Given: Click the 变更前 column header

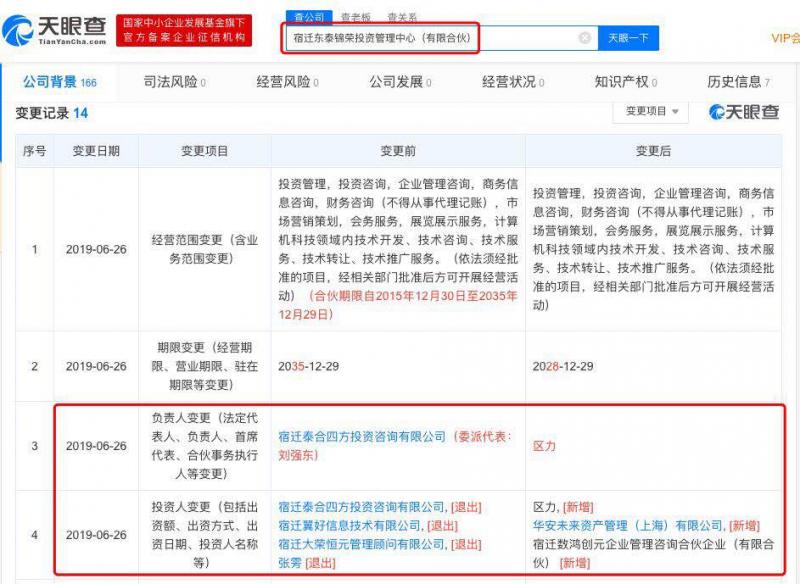Looking at the screenshot, I should [398, 151].
